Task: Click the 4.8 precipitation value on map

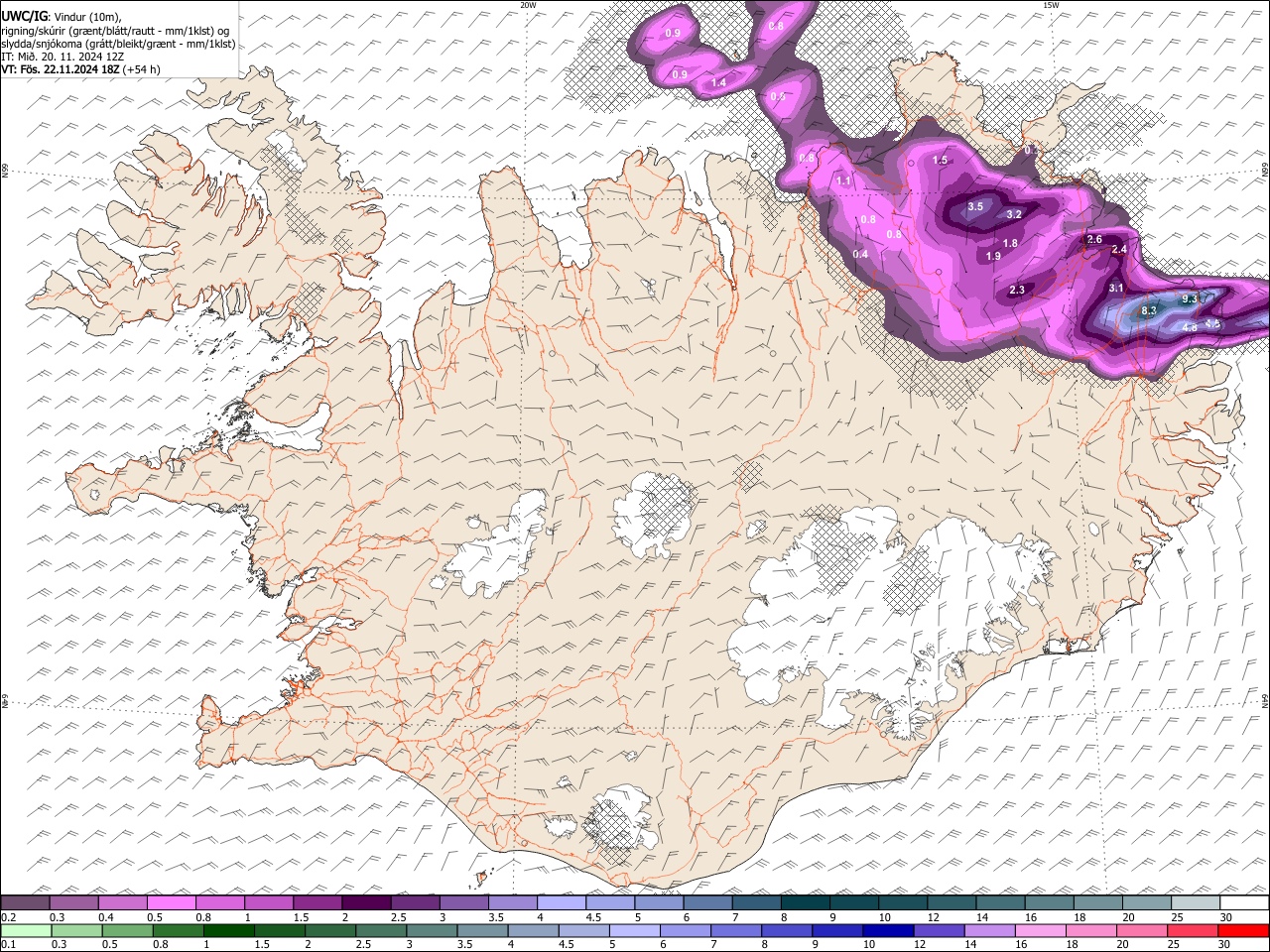Action: [x=1190, y=326]
